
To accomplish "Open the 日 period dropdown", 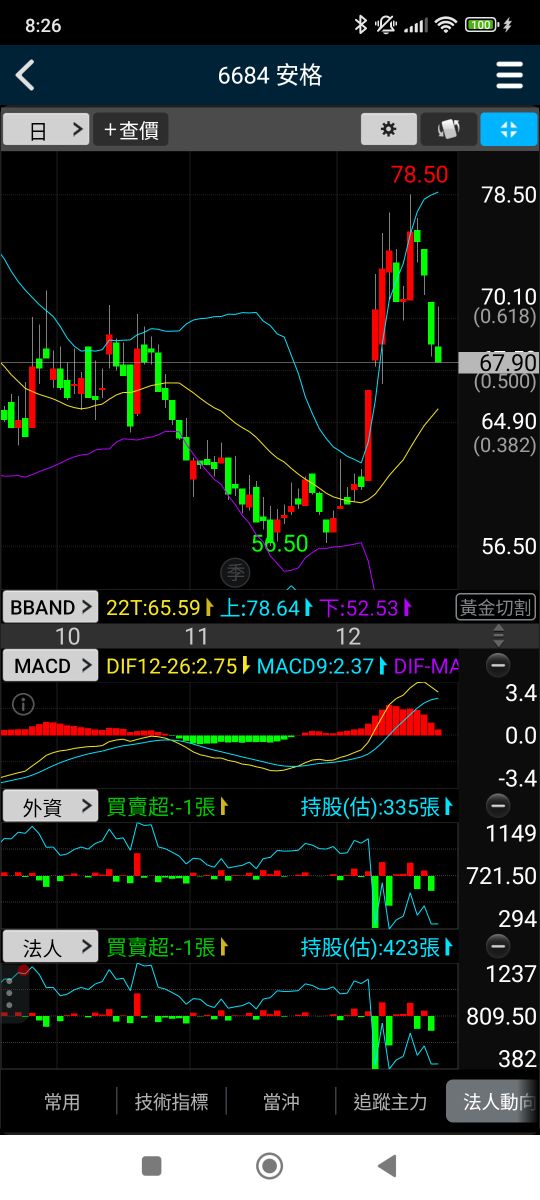I will pyautogui.click(x=46, y=130).
